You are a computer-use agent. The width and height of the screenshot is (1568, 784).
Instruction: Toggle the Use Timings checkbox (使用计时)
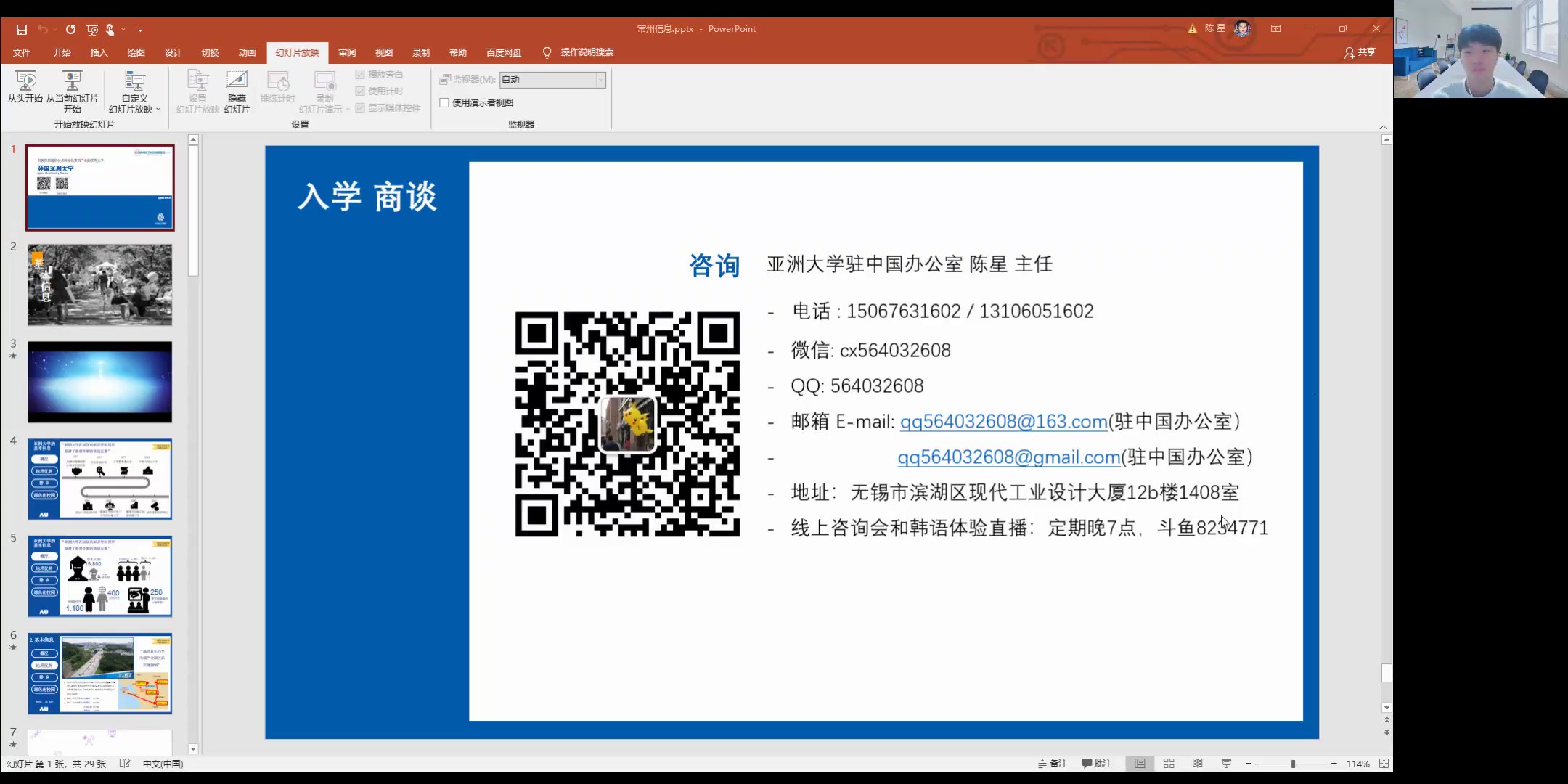point(379,91)
